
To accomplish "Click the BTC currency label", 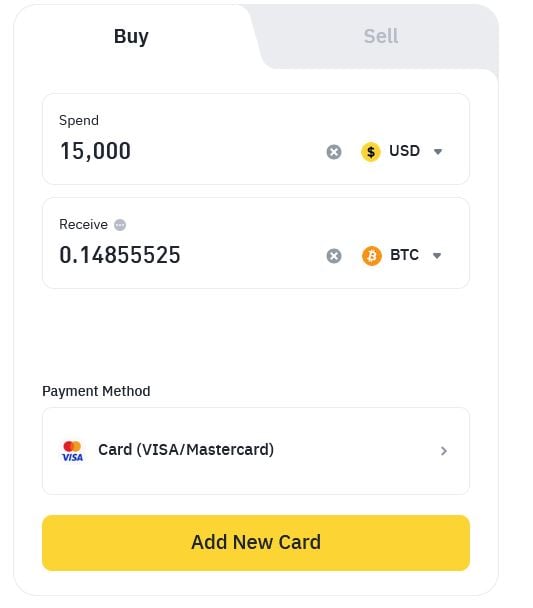I will tap(404, 255).
